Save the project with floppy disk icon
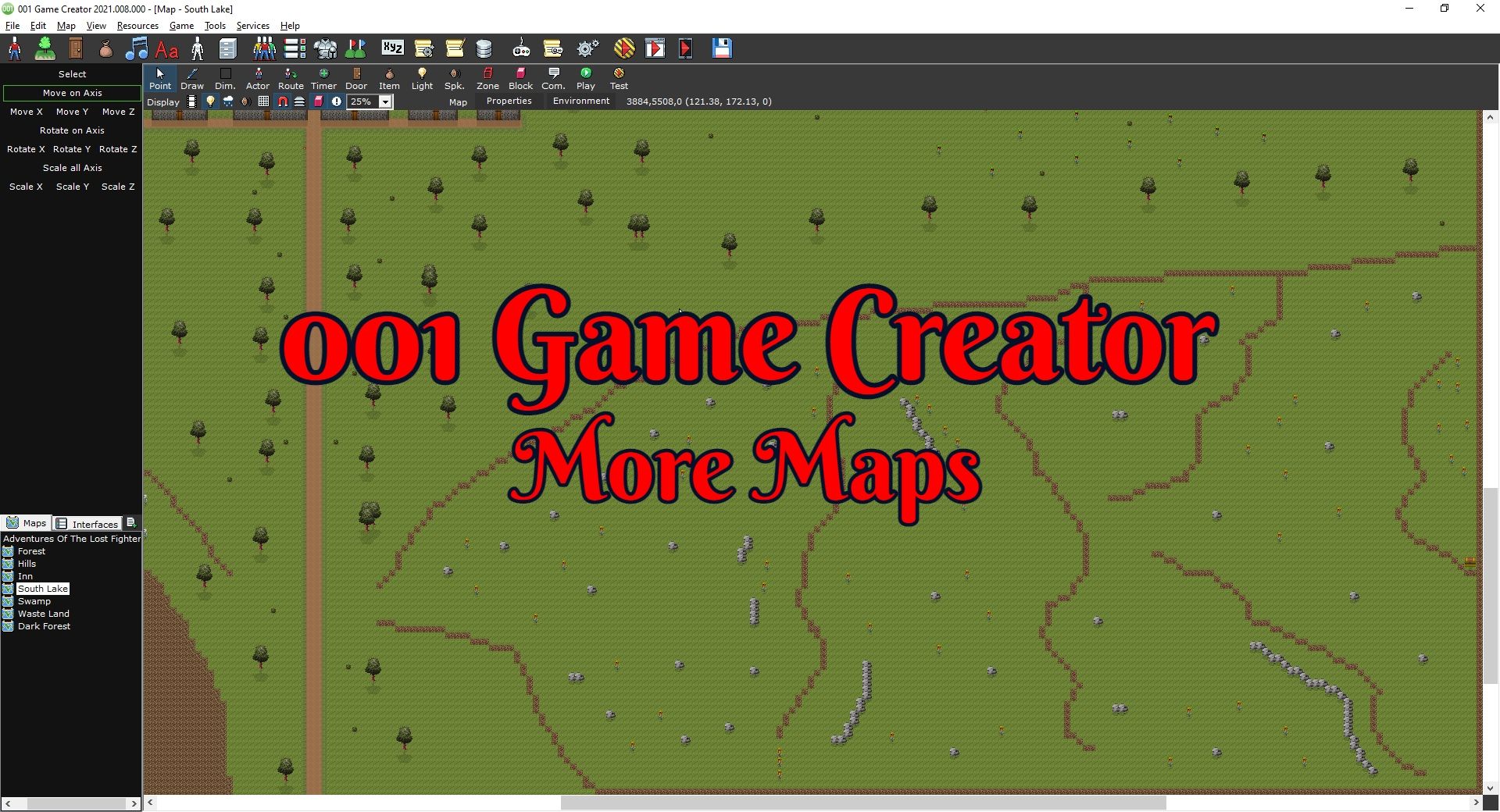 pos(722,48)
